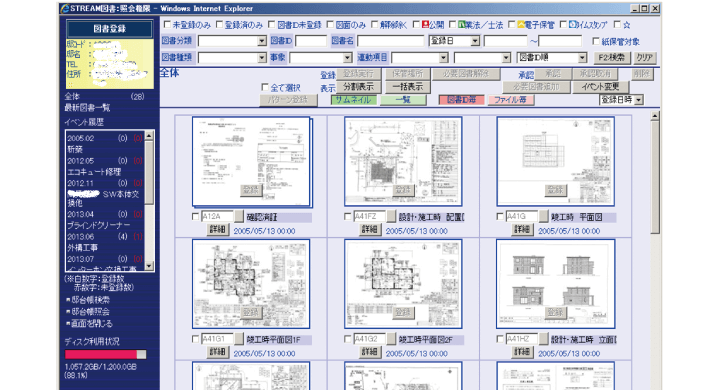Screen dimensions: 720x390
Task: Click the red 公開 person icon
Action: coord(425,25)
